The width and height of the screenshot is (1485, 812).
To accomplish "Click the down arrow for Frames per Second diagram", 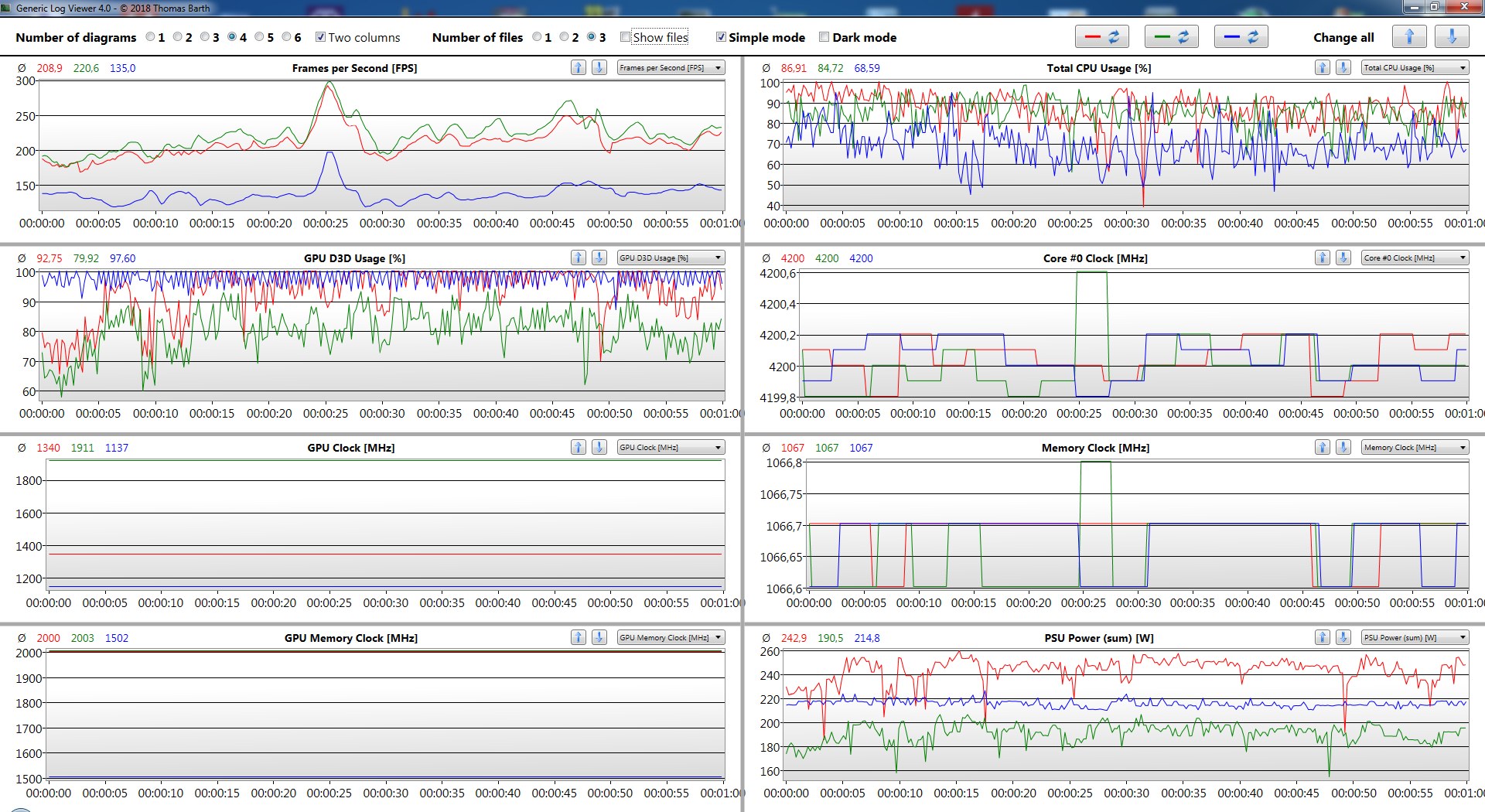I will pyautogui.click(x=599, y=67).
